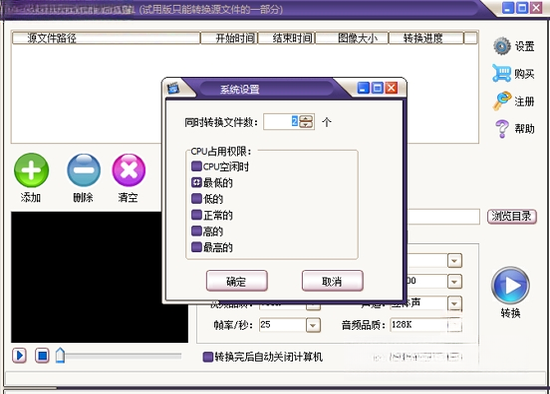The width and height of the screenshot is (550, 394).
Task: Click the Register (注册) key icon
Action: coord(502,101)
